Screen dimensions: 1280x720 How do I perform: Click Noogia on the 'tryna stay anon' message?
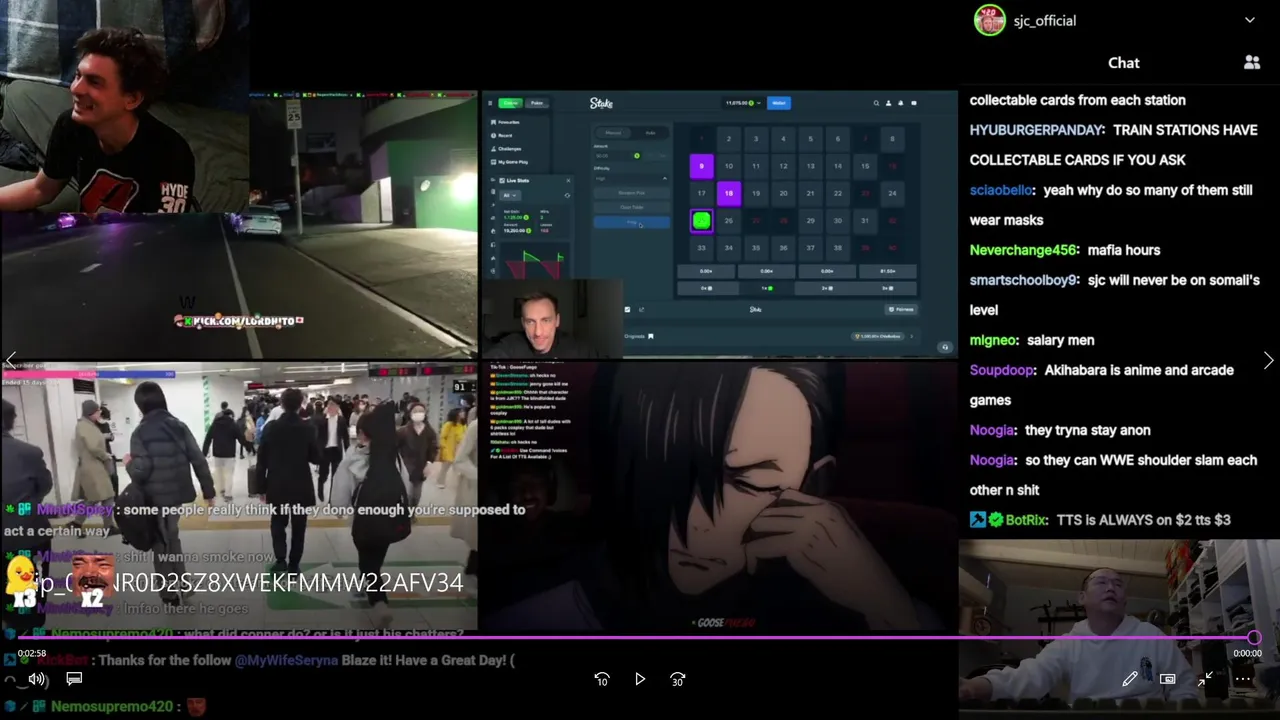pyautogui.click(x=993, y=430)
